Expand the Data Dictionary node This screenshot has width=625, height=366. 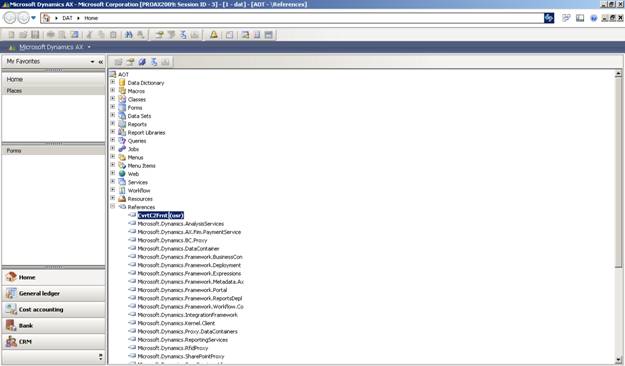click(x=112, y=82)
